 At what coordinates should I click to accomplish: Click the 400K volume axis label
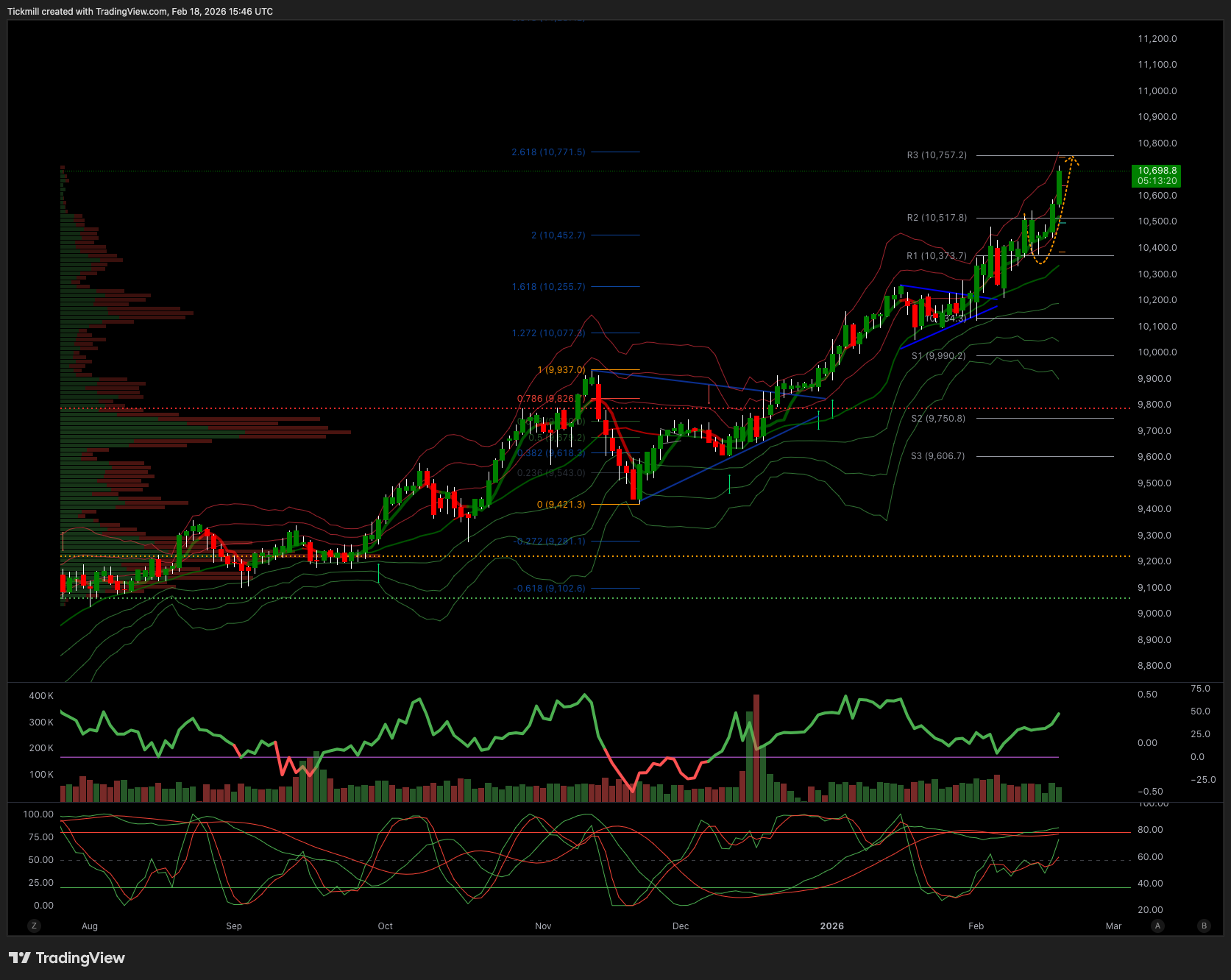click(41, 696)
